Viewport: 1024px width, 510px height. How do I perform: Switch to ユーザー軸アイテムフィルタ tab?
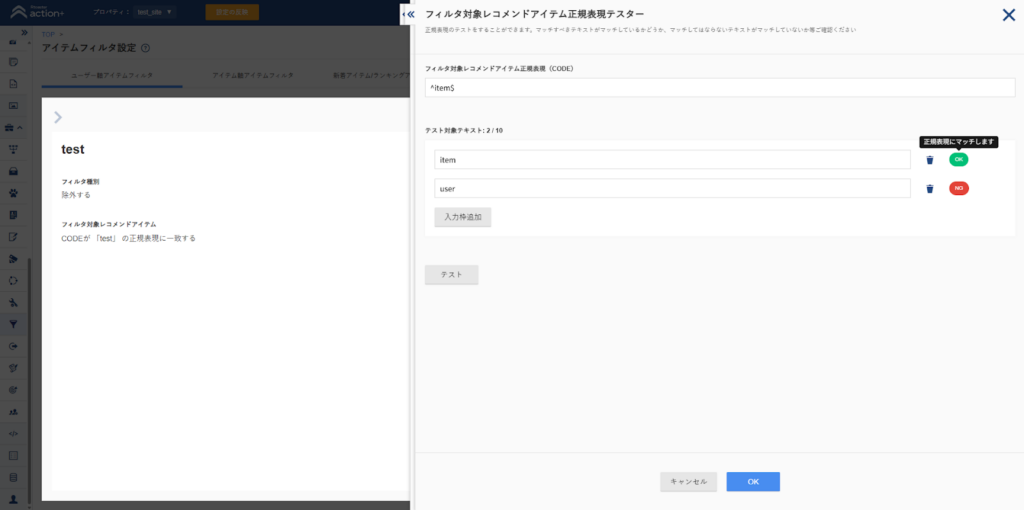point(112,76)
